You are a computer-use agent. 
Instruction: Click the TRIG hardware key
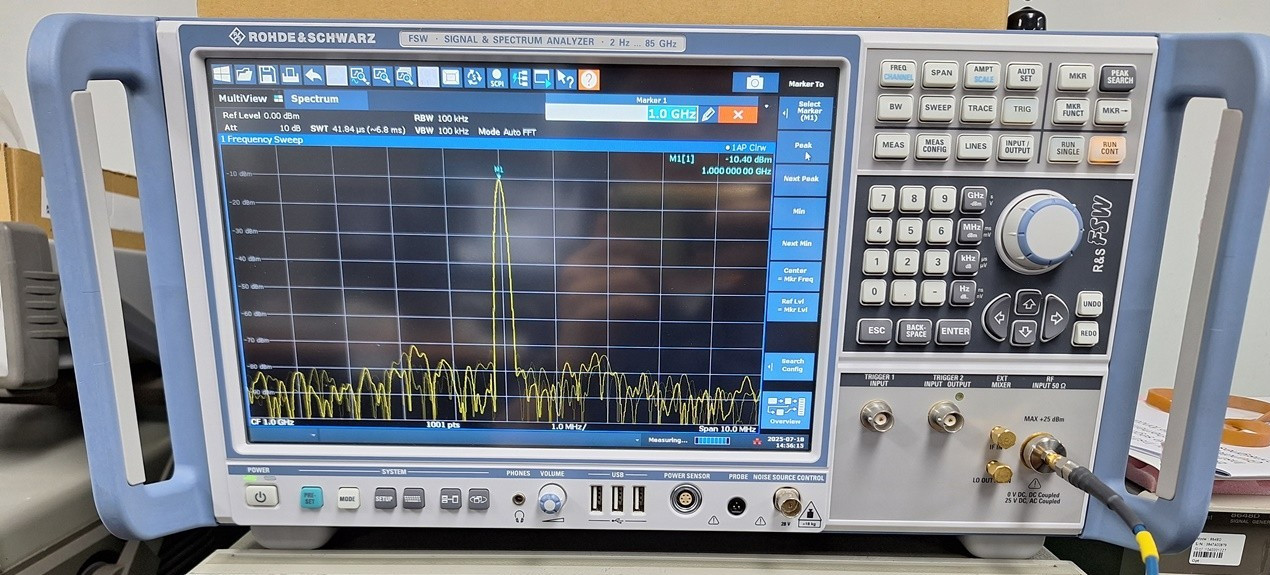[1021, 110]
